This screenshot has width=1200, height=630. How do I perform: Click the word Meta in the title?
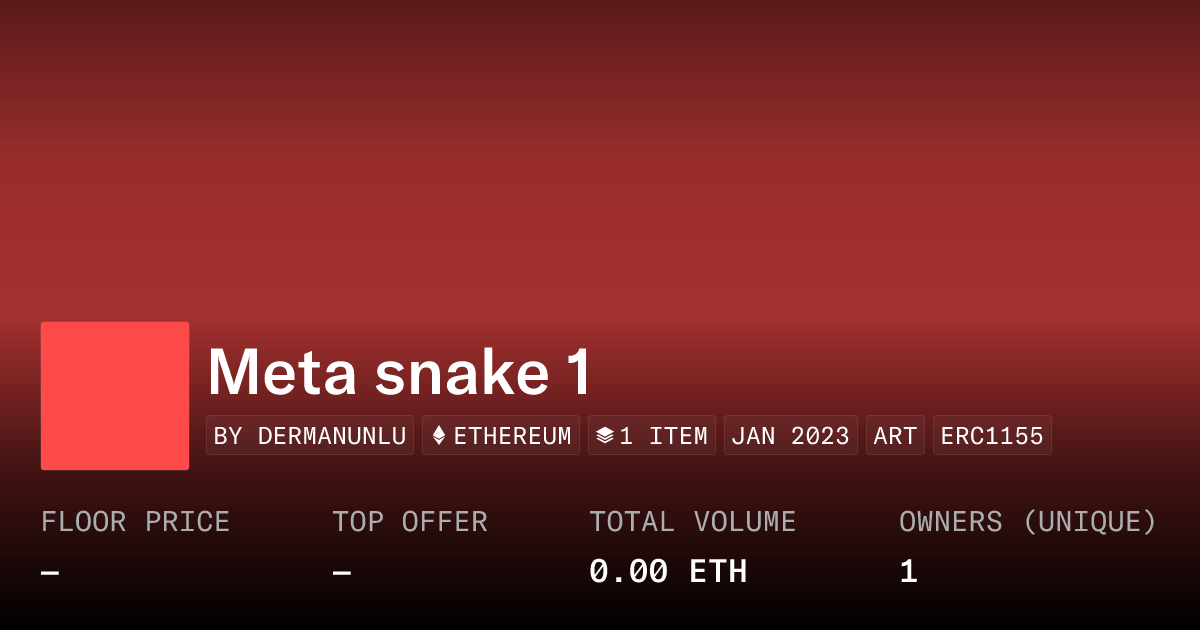[x=281, y=373]
